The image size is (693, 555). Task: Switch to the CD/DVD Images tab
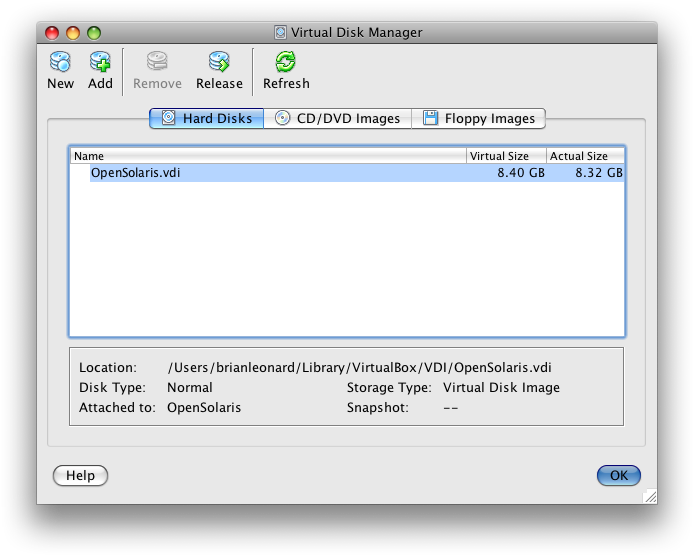coord(338,118)
